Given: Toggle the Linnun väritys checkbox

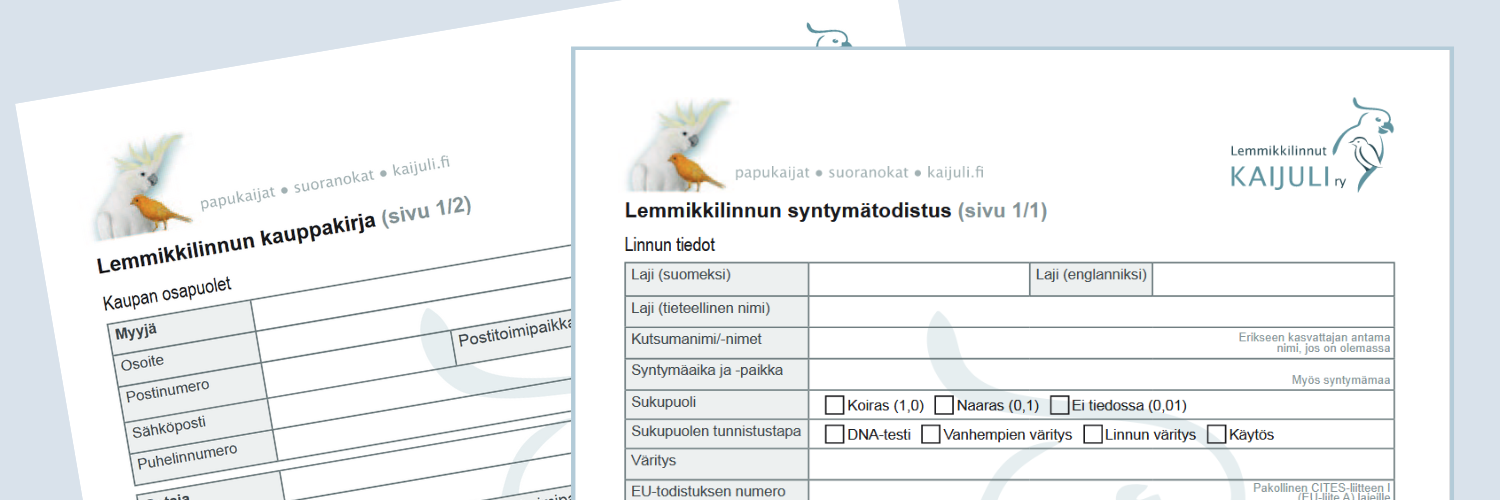Looking at the screenshot, I should [x=1093, y=435].
